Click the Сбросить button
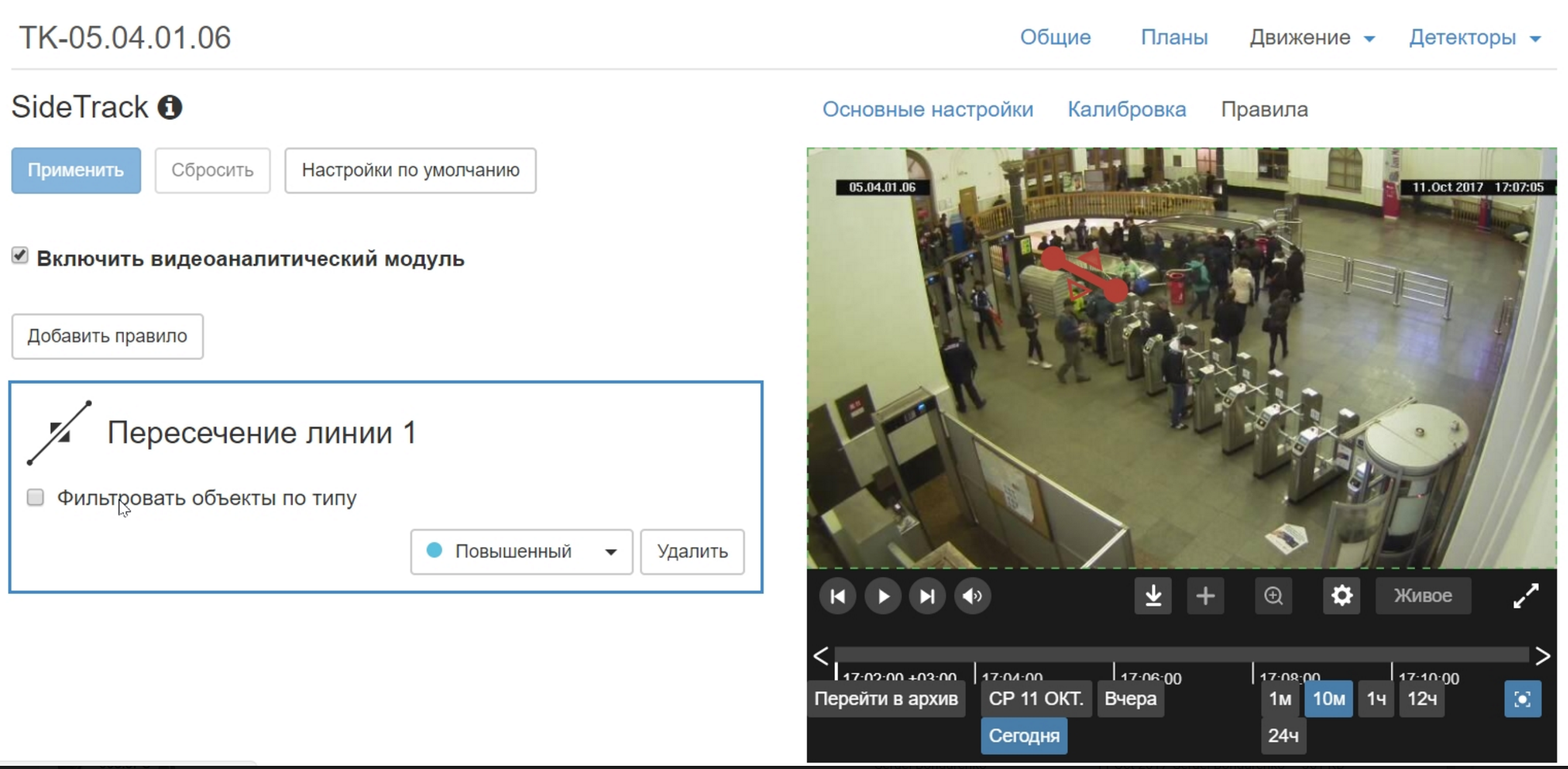 coord(212,170)
